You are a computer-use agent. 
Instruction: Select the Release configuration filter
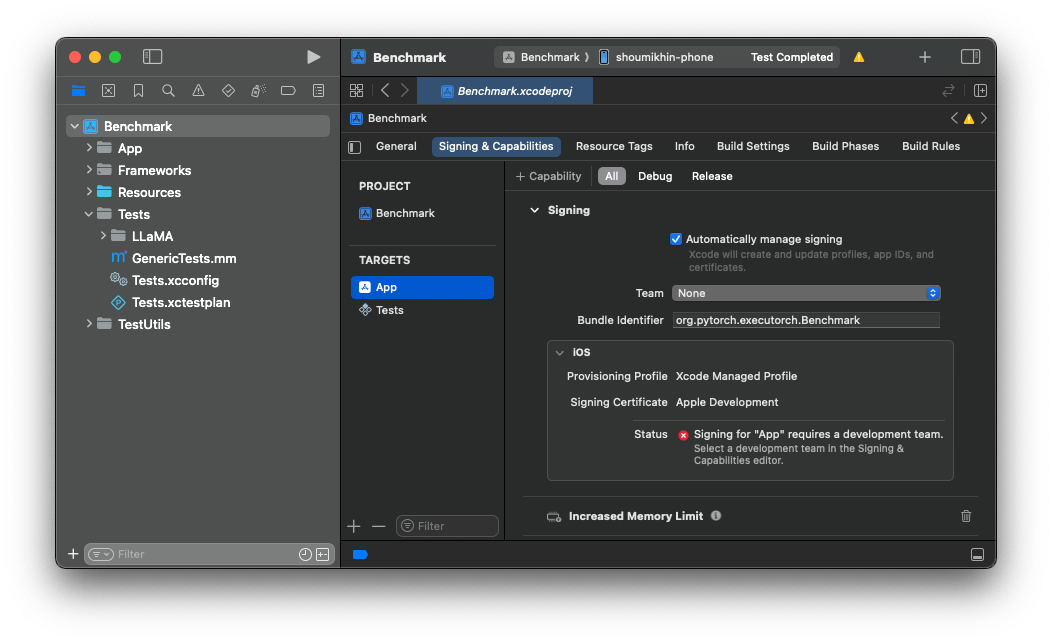point(711,176)
